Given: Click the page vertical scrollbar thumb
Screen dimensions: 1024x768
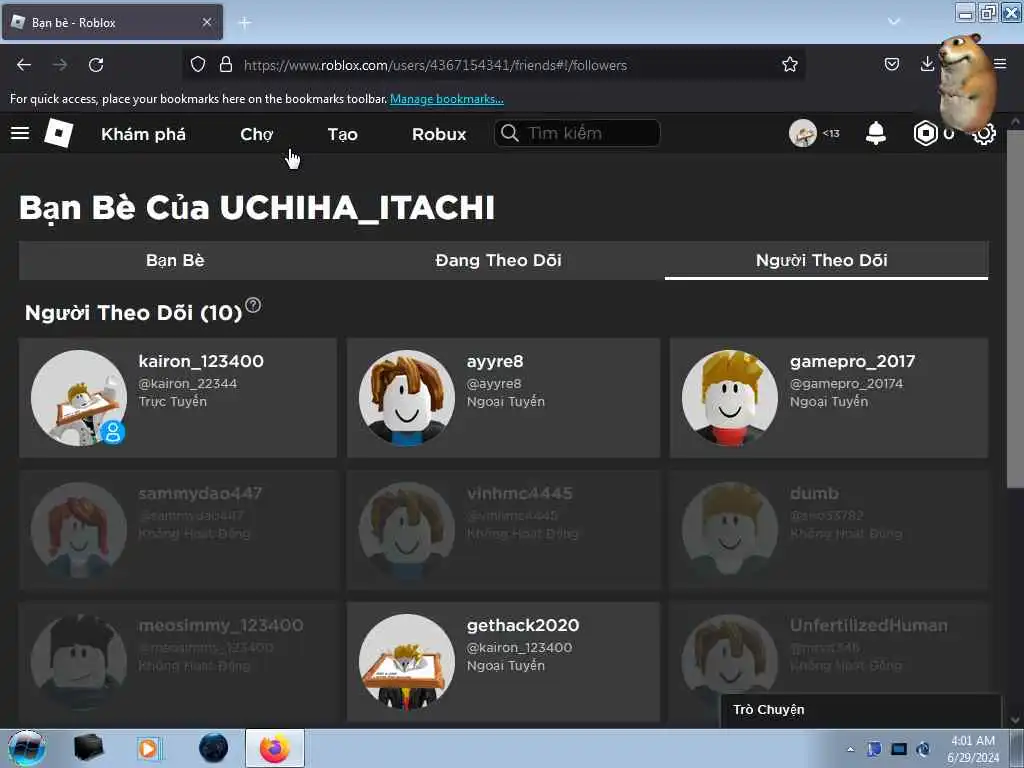Looking at the screenshot, I should tap(1014, 307).
